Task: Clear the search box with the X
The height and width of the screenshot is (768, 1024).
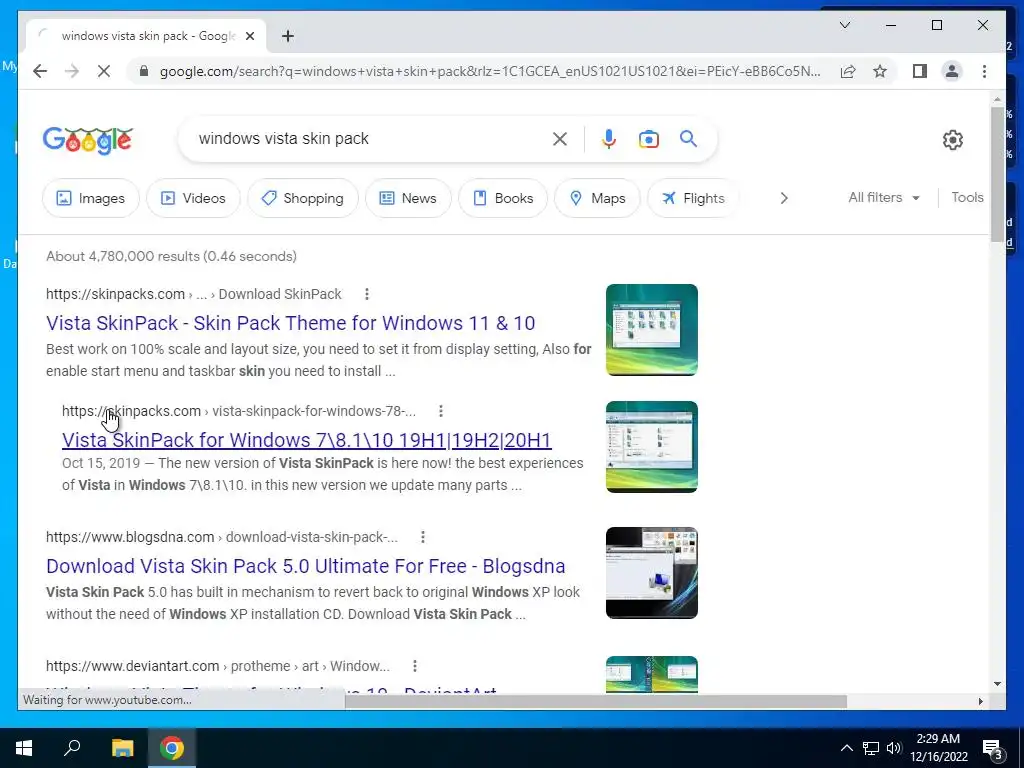Action: pos(560,138)
